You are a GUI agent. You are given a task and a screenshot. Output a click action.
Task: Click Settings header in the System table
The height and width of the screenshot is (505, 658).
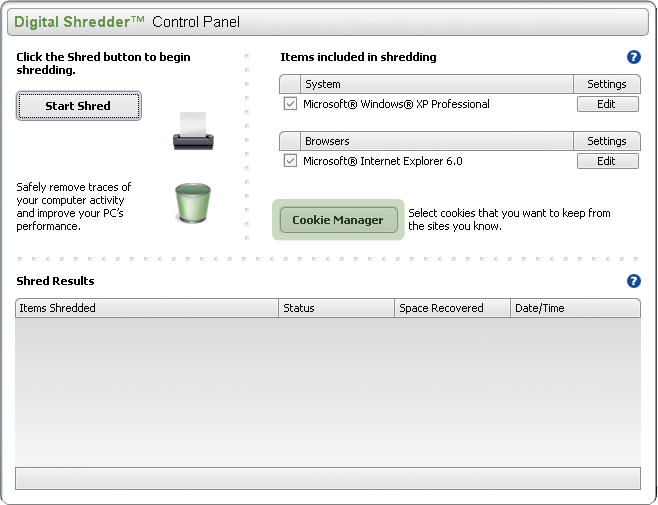(606, 84)
